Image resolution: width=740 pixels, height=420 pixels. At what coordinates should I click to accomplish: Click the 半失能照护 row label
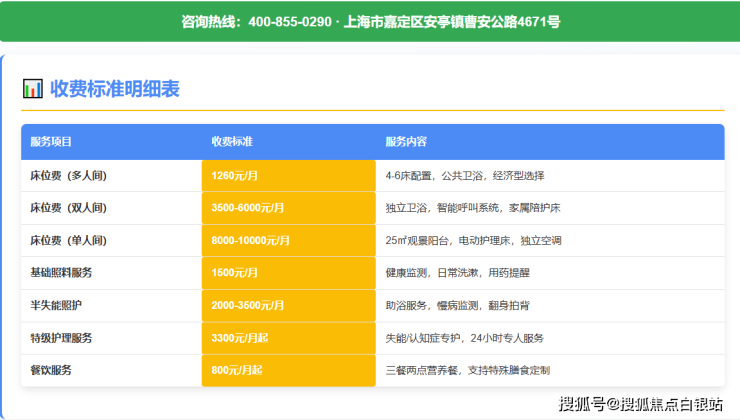tap(57, 305)
